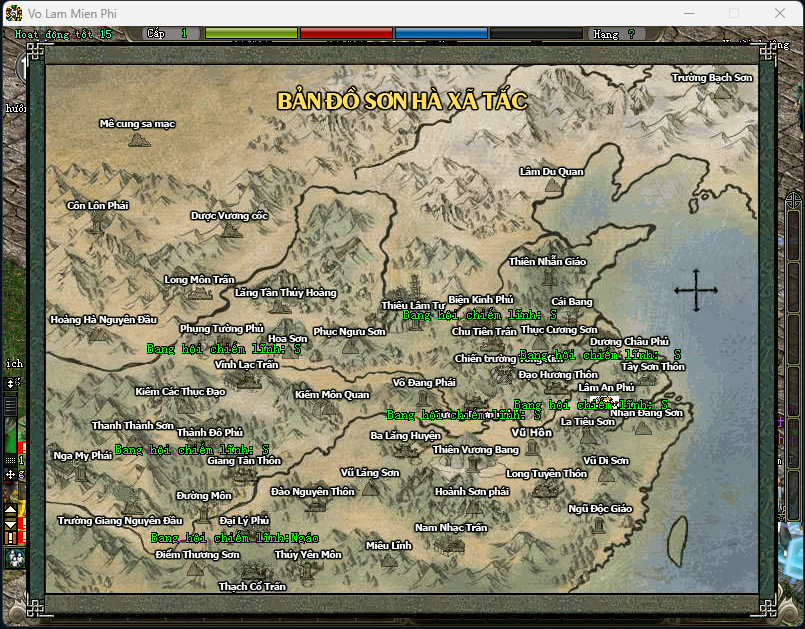
Task: Click the blue mana bar in header
Action: click(441, 33)
